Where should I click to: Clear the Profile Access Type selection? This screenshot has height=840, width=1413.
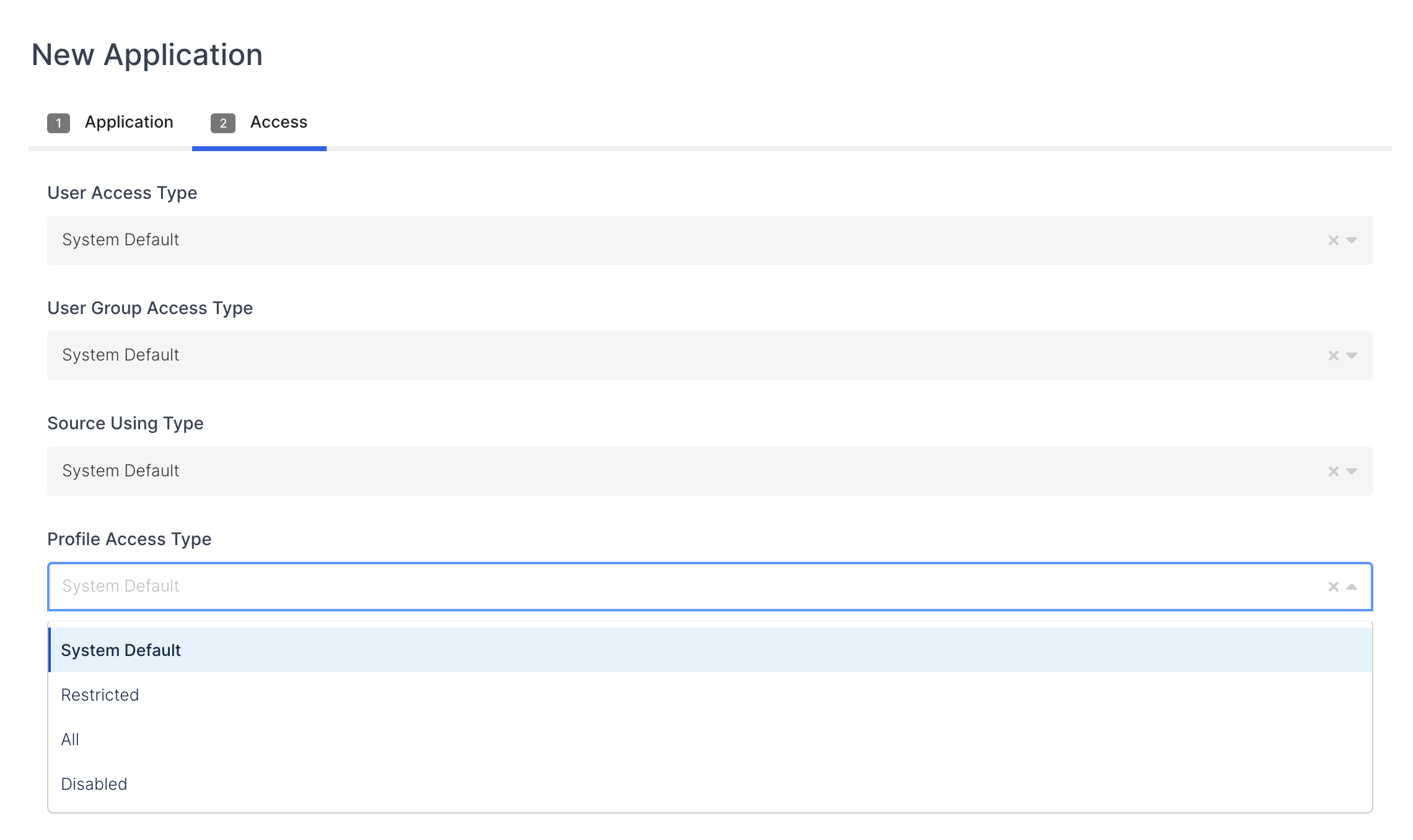pos(1333,587)
